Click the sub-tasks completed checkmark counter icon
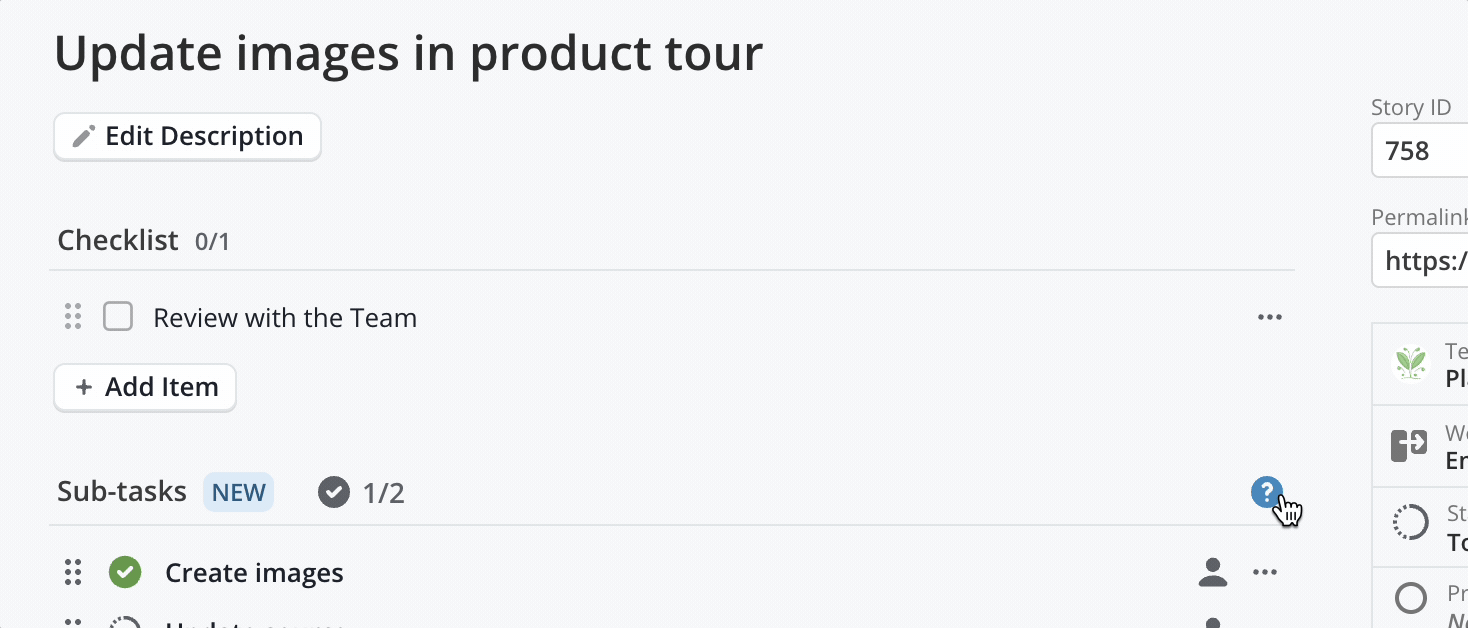1468x628 pixels. coord(334,492)
